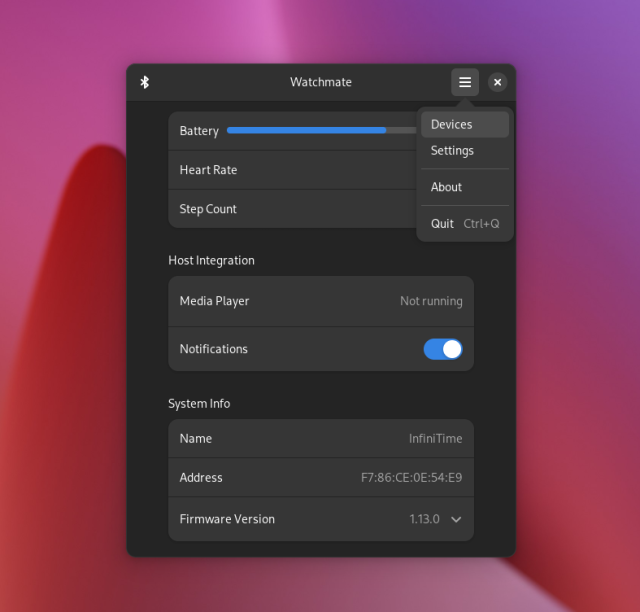Select the Heart Rate row
The width and height of the screenshot is (640, 612).
point(290,170)
